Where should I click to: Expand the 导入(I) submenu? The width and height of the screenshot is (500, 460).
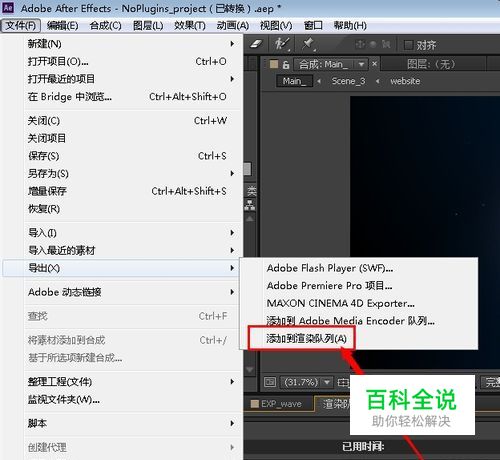tap(133, 233)
